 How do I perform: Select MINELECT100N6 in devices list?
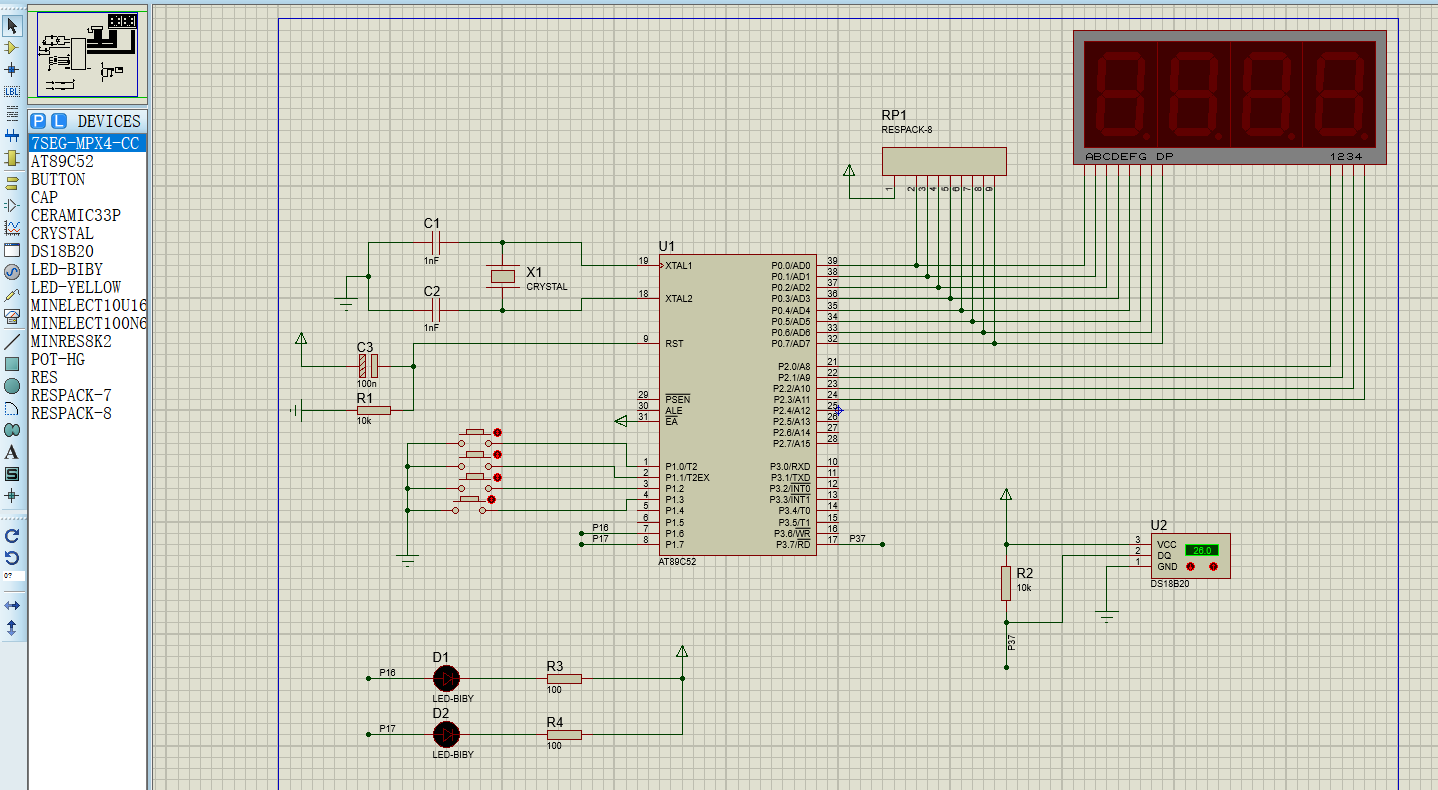(88, 323)
